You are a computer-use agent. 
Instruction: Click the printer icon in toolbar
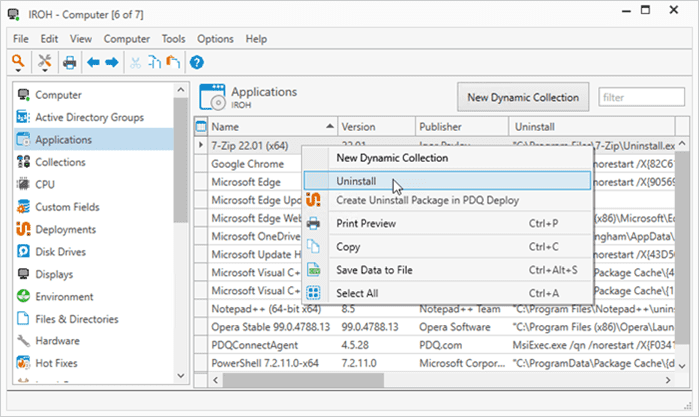pos(70,62)
